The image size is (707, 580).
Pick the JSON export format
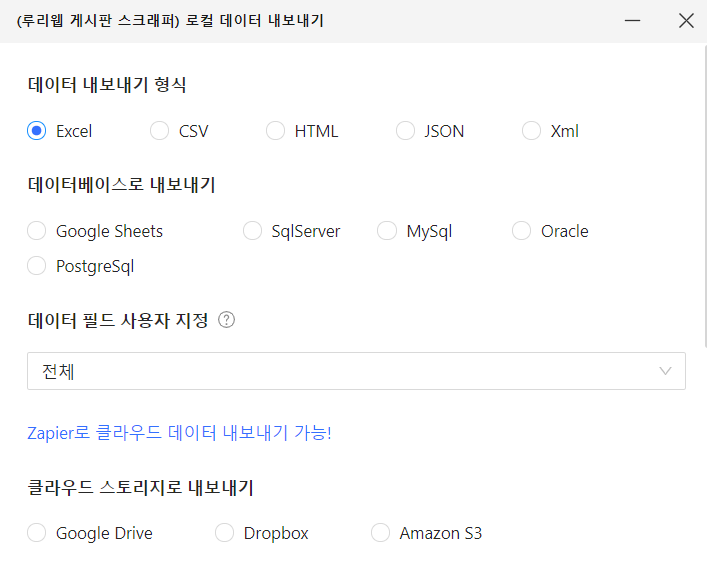[x=405, y=131]
